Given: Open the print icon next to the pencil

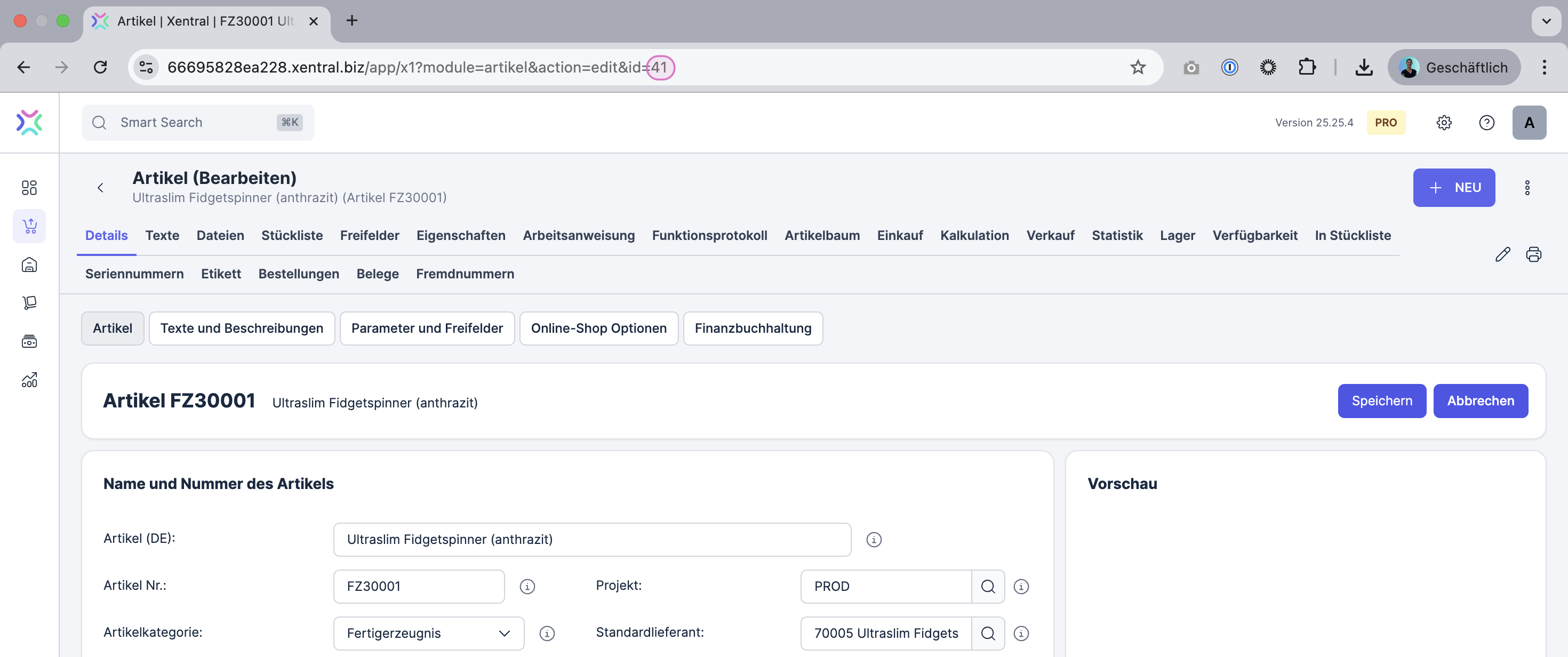Looking at the screenshot, I should tap(1534, 254).
